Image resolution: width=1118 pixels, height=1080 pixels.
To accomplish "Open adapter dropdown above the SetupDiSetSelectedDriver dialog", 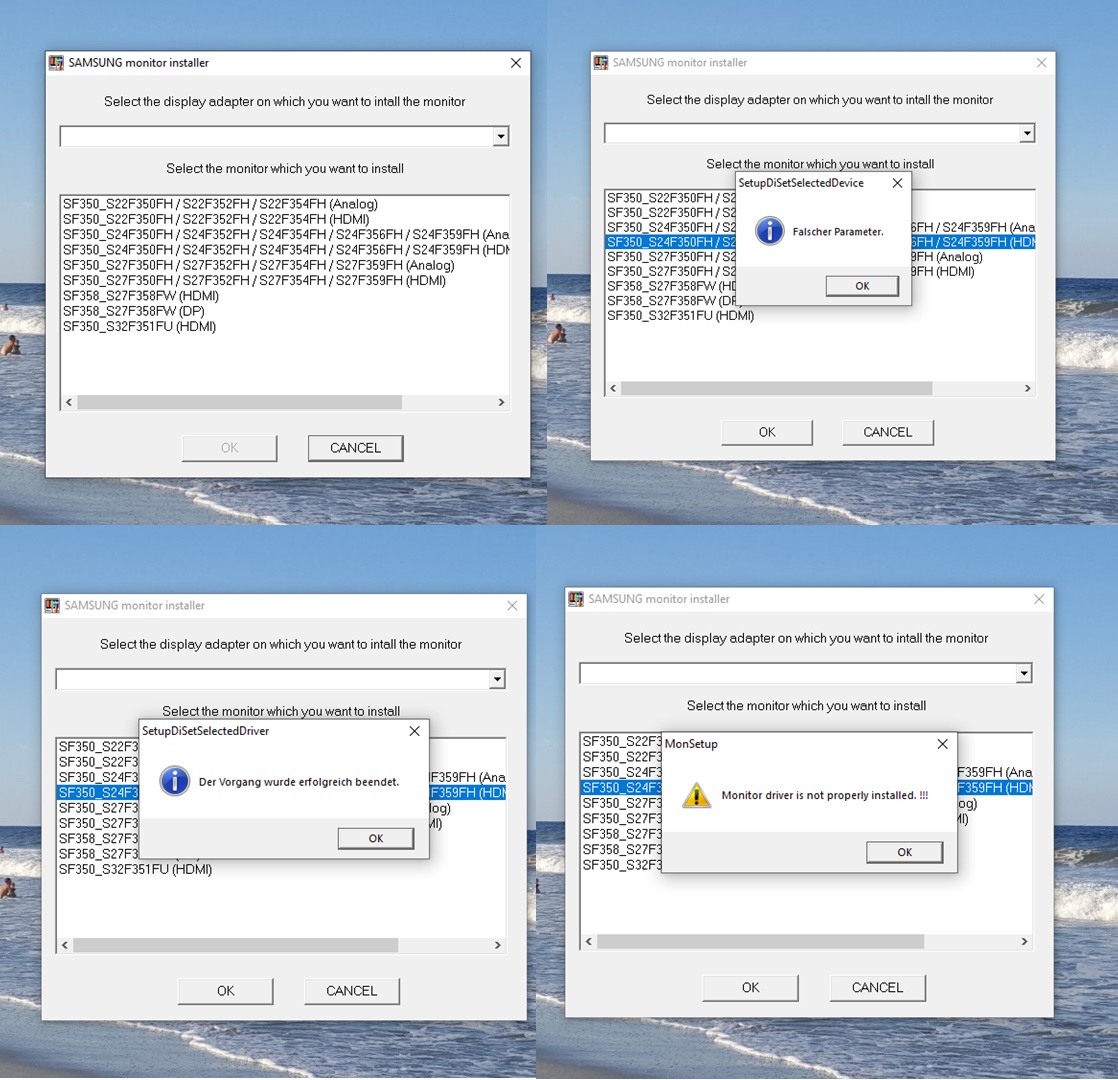I will click(x=498, y=679).
